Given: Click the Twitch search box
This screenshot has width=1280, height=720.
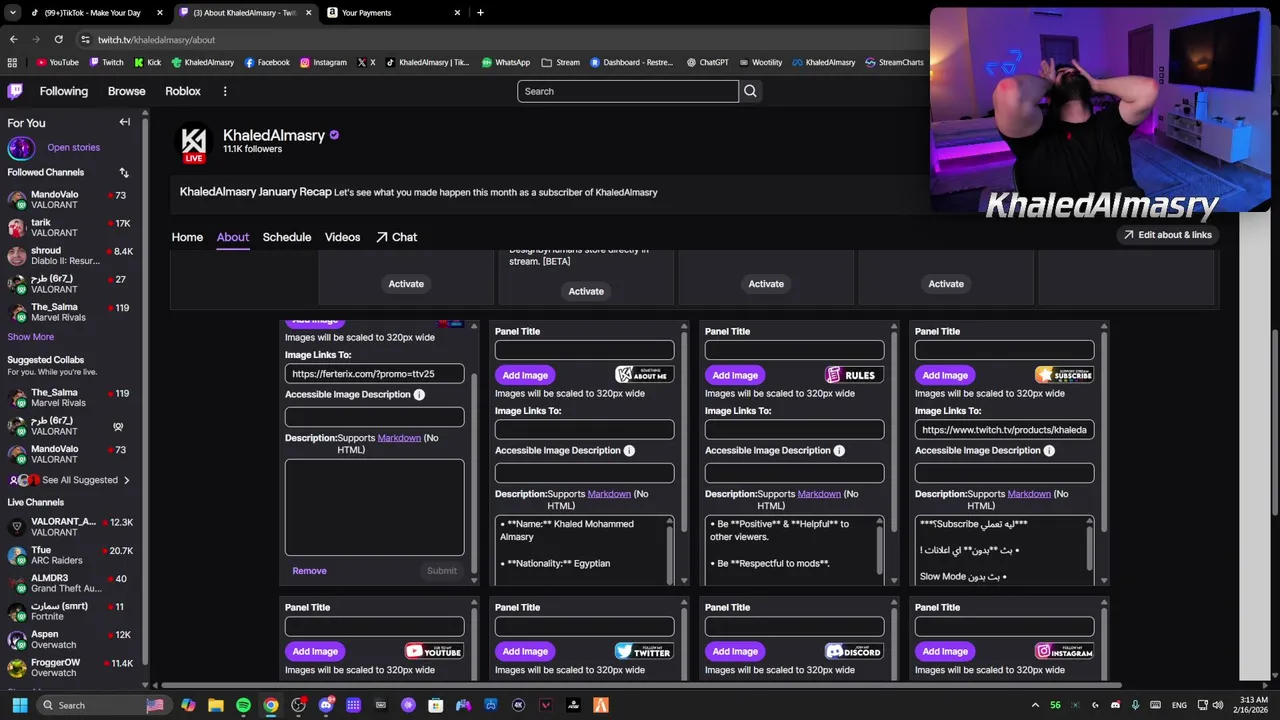Looking at the screenshot, I should point(628,91).
